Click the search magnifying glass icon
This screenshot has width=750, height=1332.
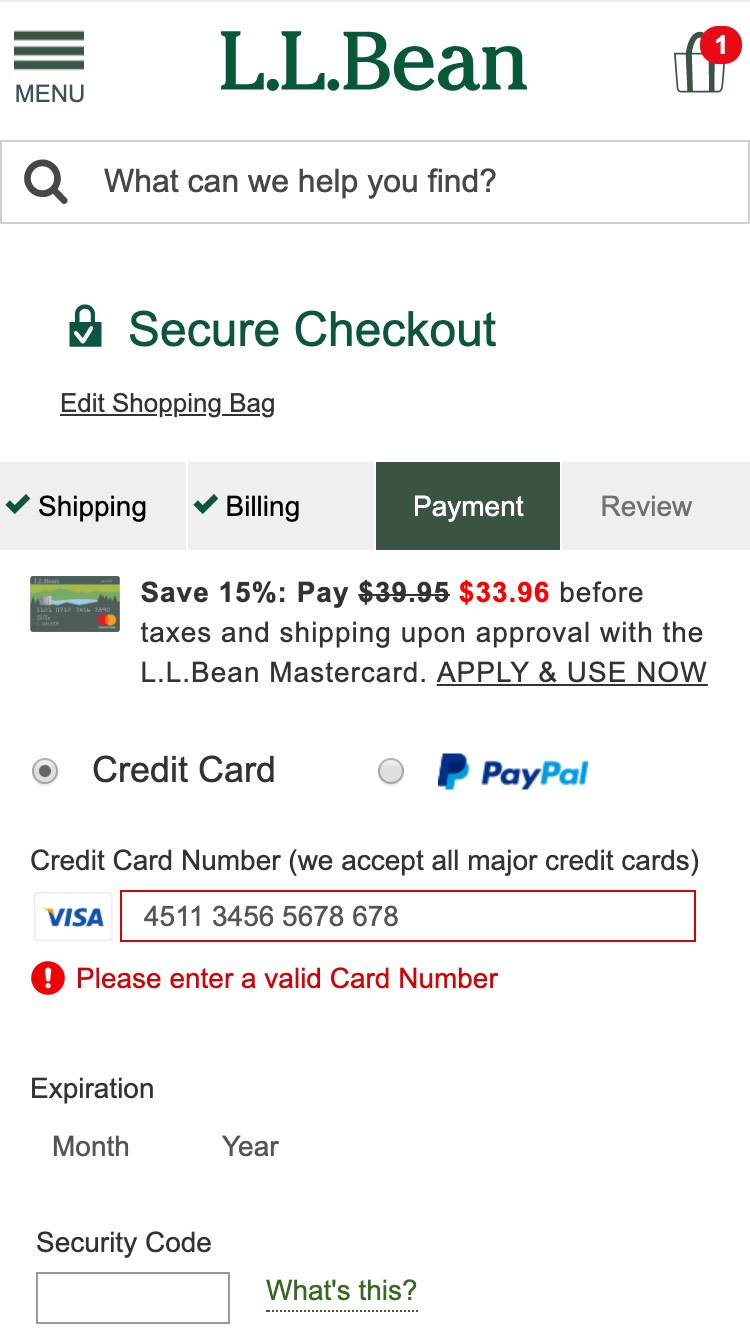click(46, 182)
